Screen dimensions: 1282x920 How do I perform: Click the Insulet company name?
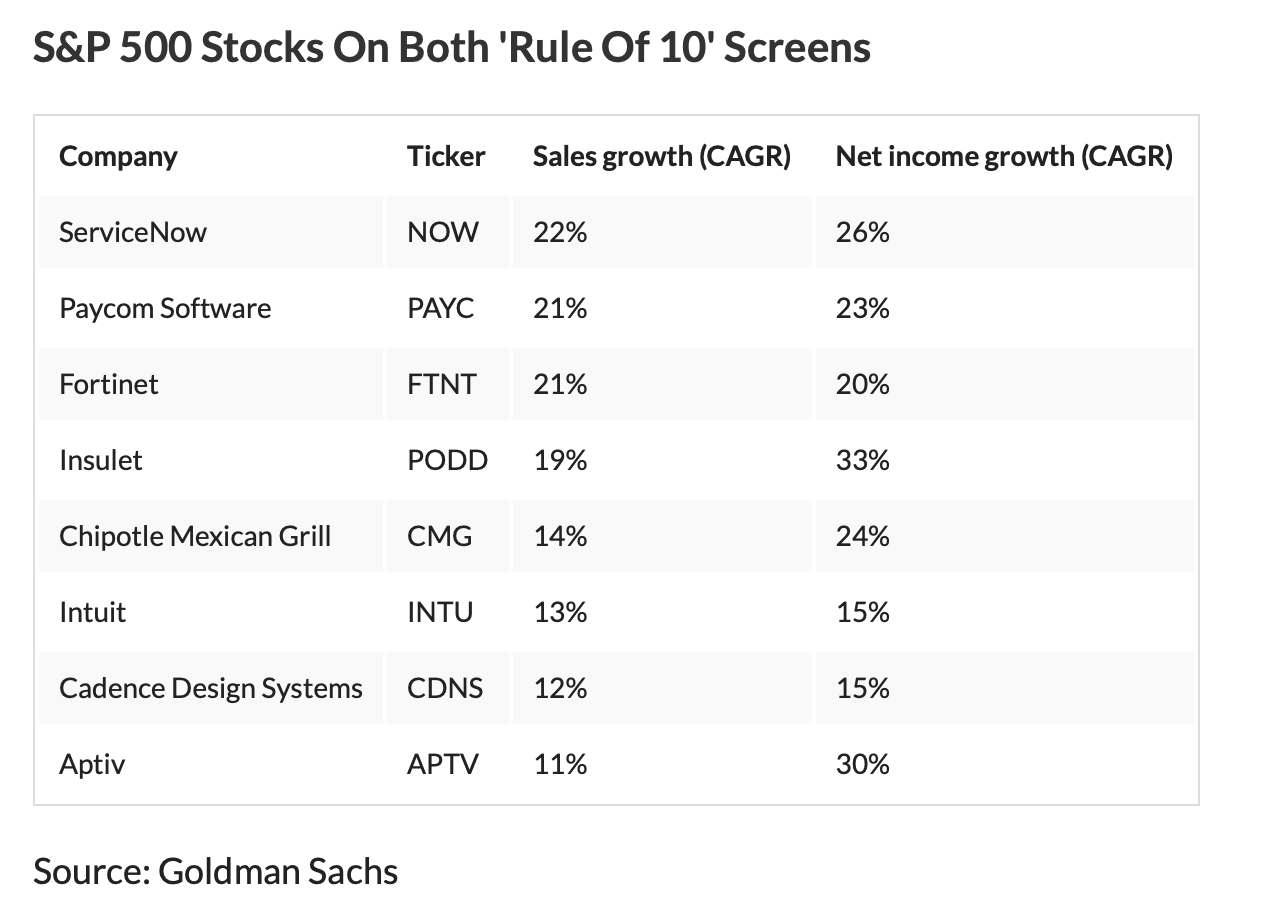tap(101, 461)
